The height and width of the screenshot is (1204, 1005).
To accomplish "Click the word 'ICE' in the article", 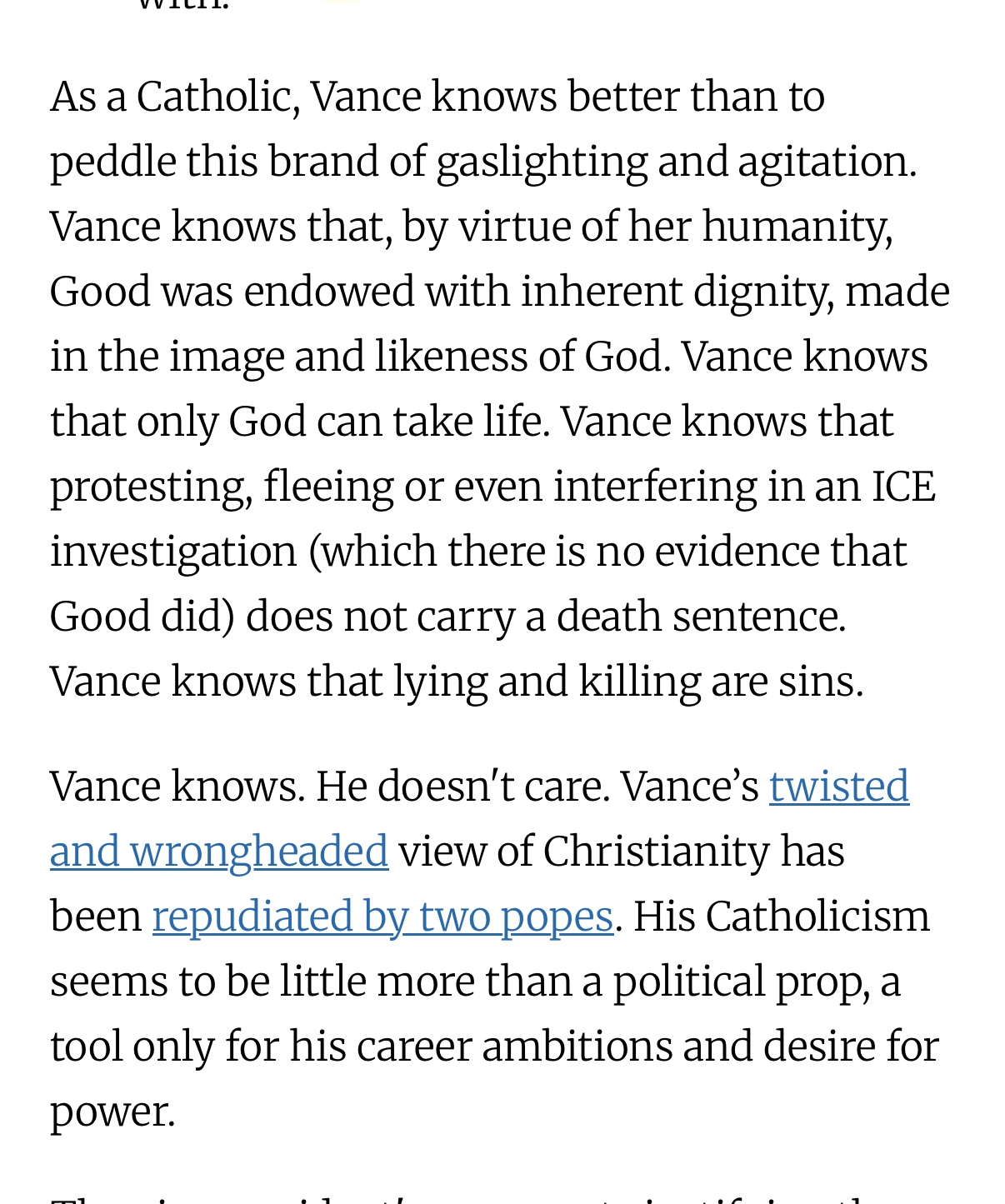I will [x=902, y=487].
